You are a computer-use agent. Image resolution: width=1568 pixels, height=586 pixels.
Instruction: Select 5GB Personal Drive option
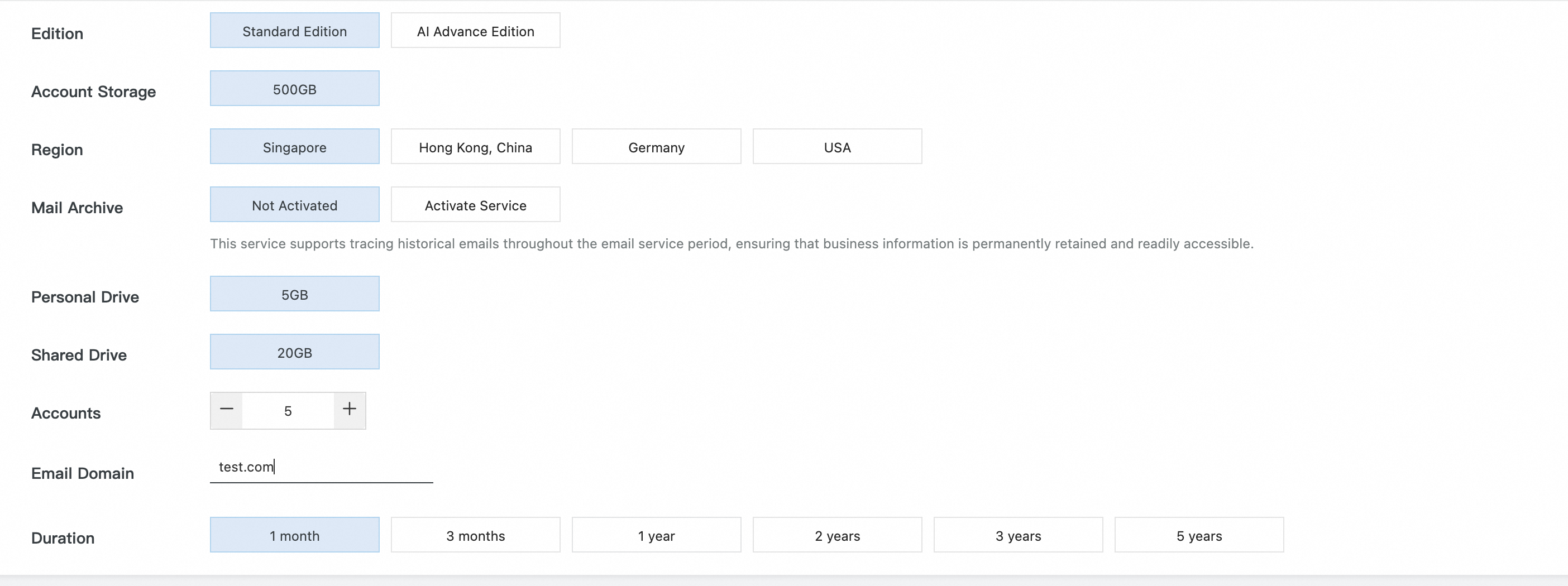tap(295, 294)
